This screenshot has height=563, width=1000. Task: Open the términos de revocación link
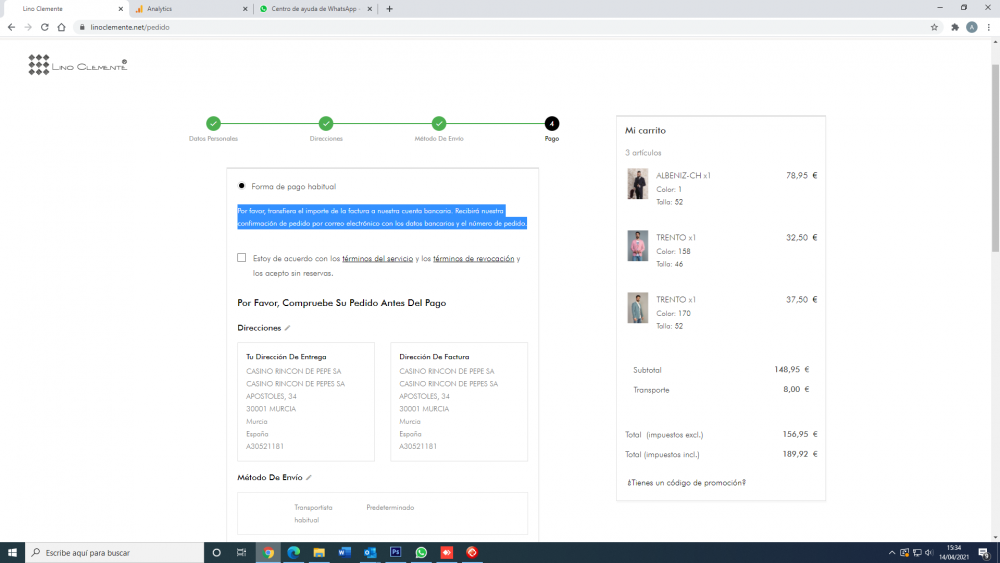[x=473, y=258]
